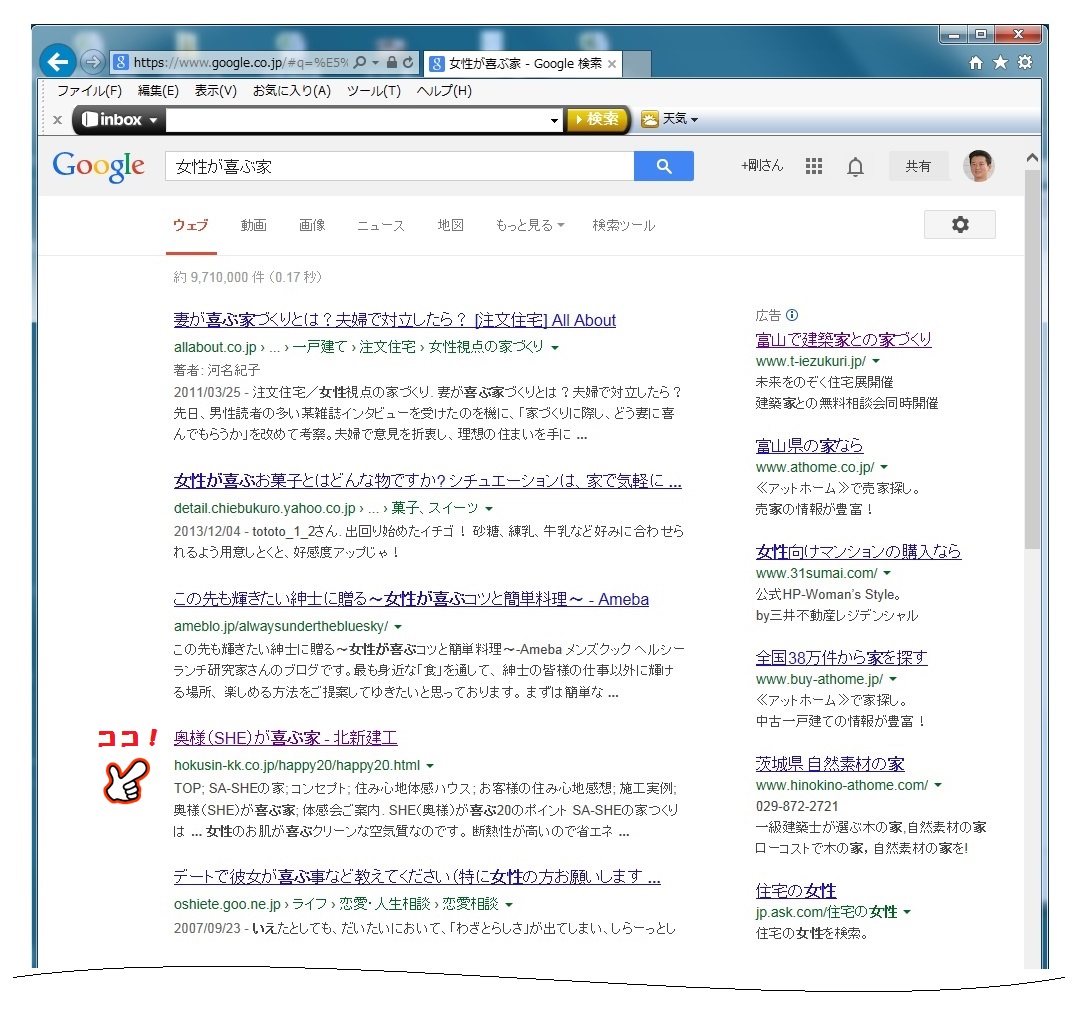
Task: Open the Google apps grid icon
Action: [x=814, y=166]
